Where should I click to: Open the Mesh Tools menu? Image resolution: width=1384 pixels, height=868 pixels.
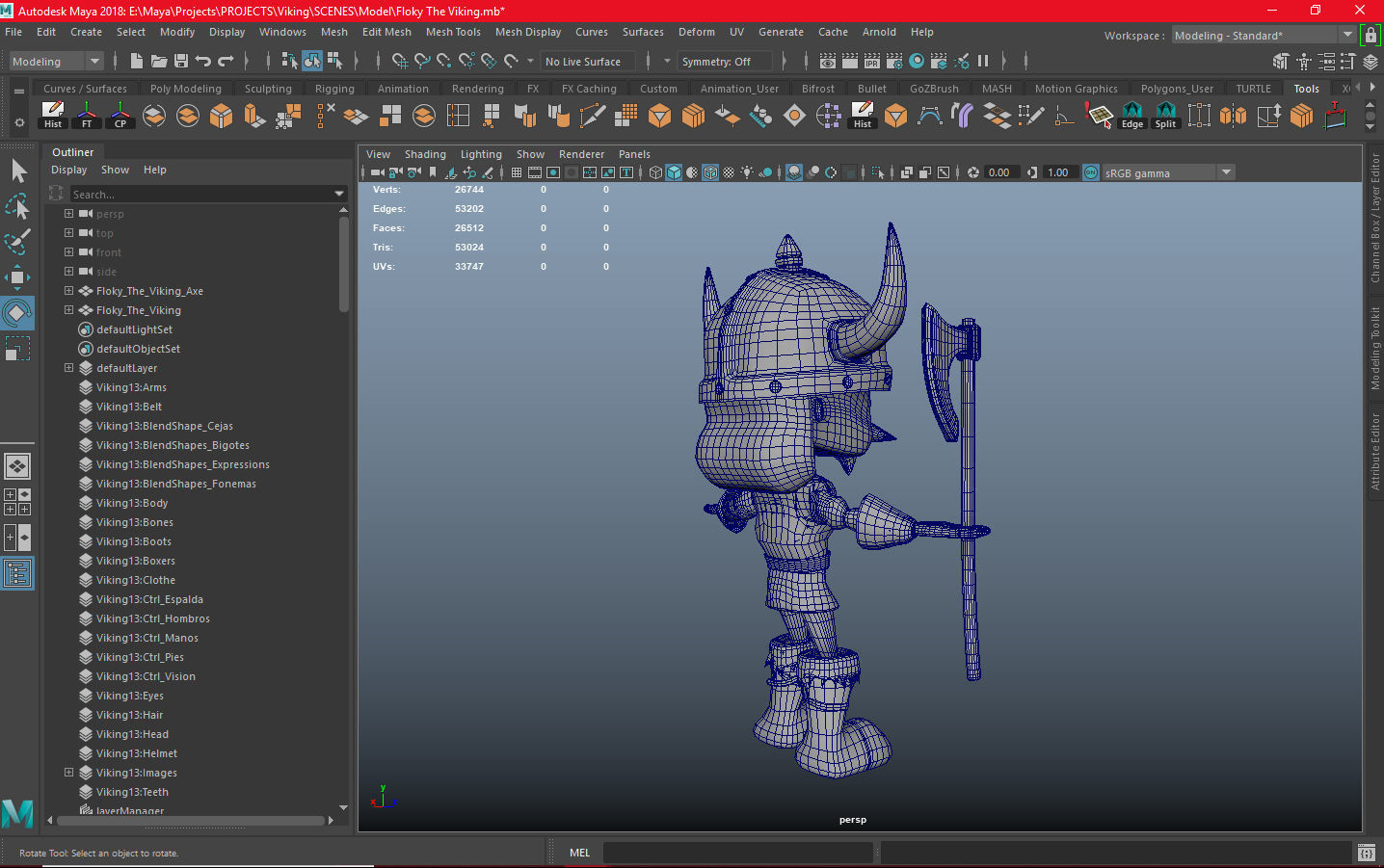point(453,32)
